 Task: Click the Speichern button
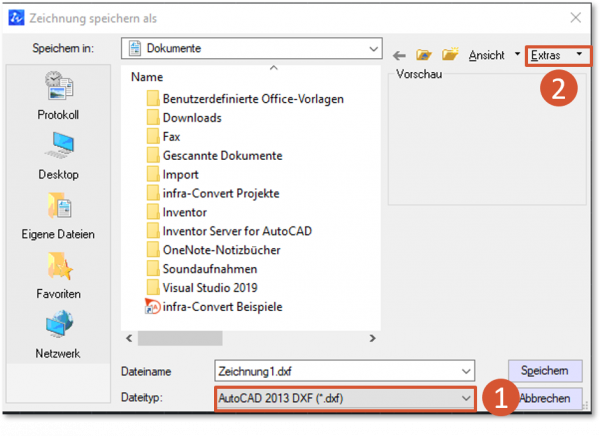pyautogui.click(x=545, y=371)
